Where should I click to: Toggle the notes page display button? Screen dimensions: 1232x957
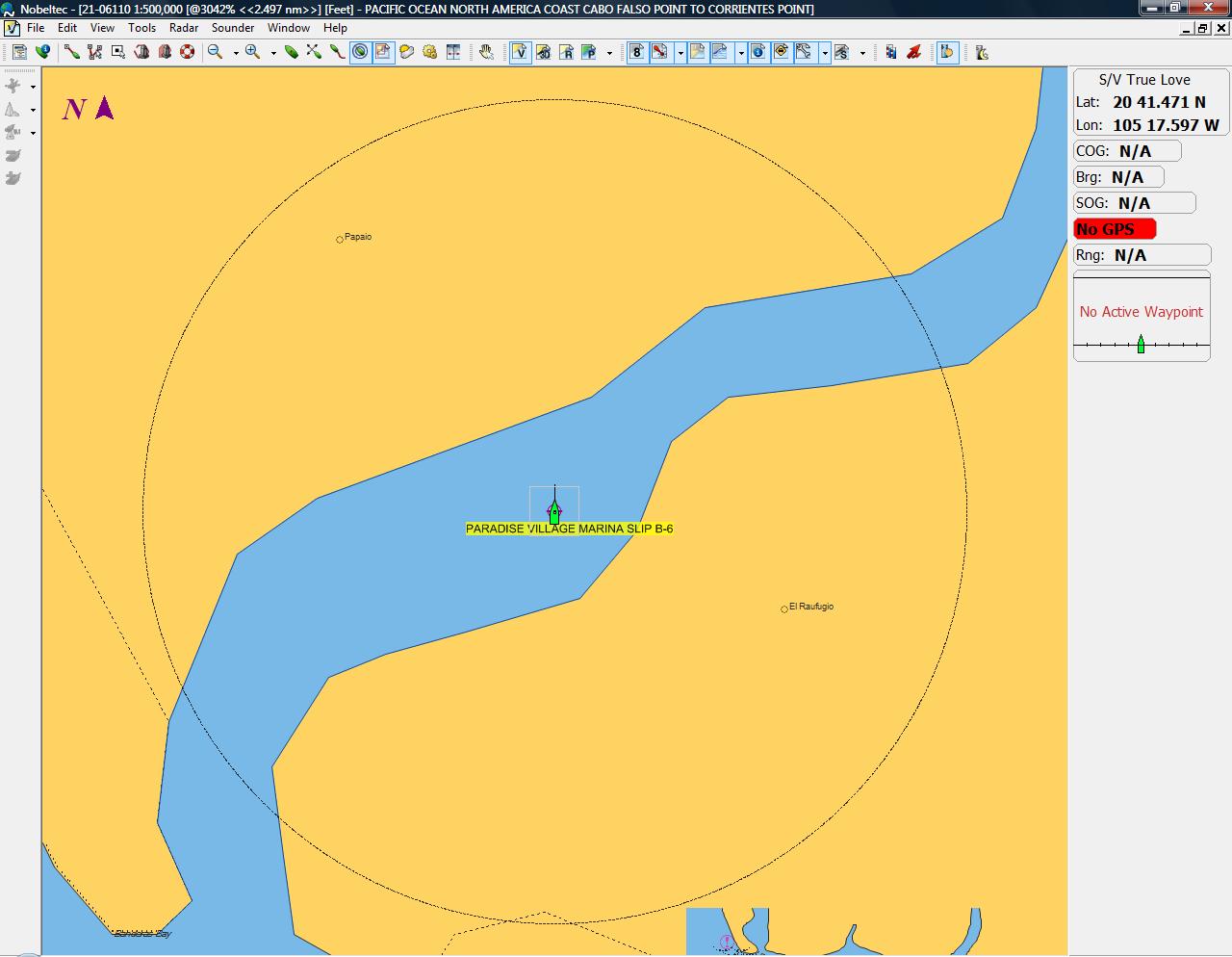click(698, 52)
